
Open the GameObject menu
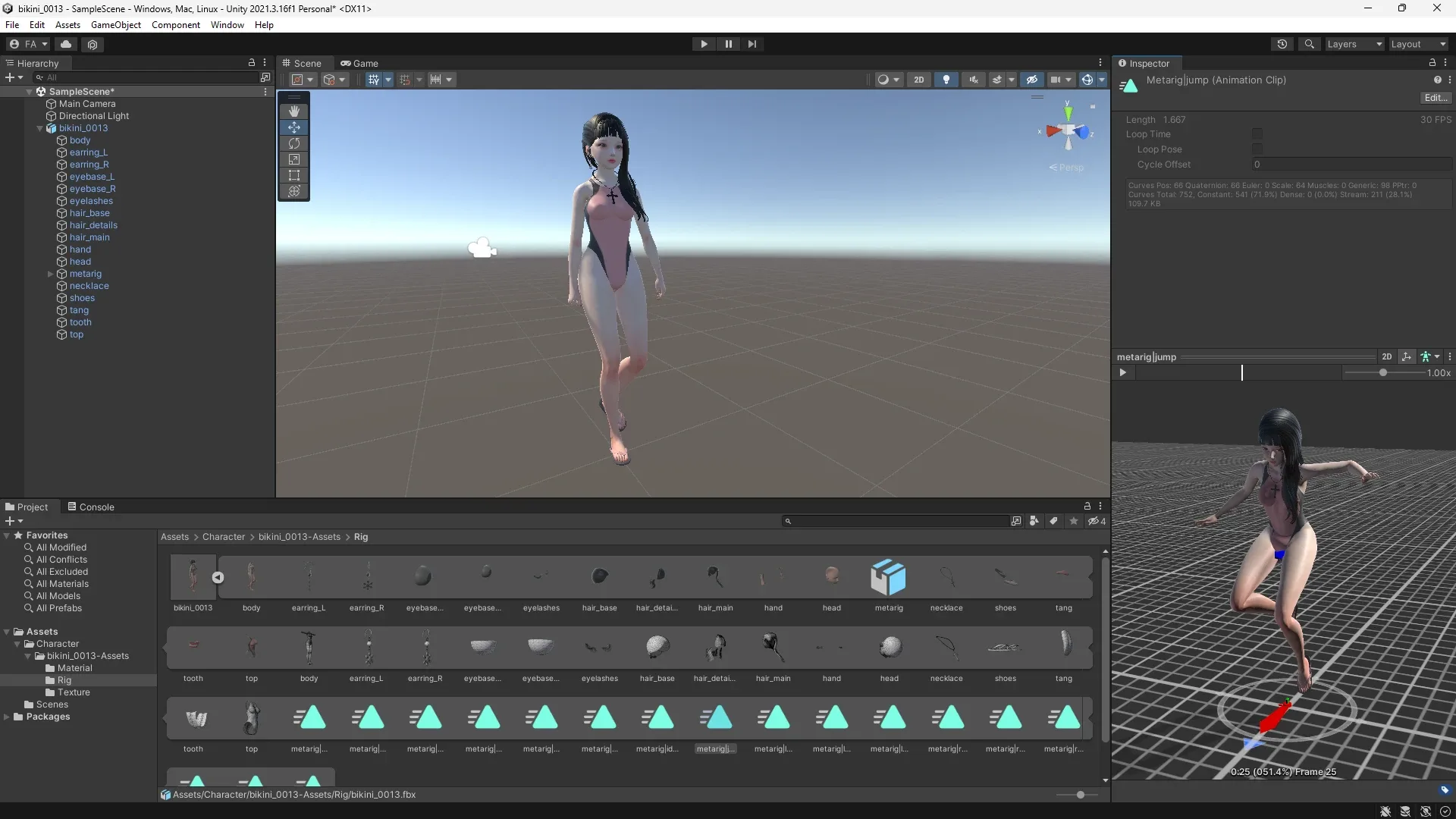click(x=115, y=24)
